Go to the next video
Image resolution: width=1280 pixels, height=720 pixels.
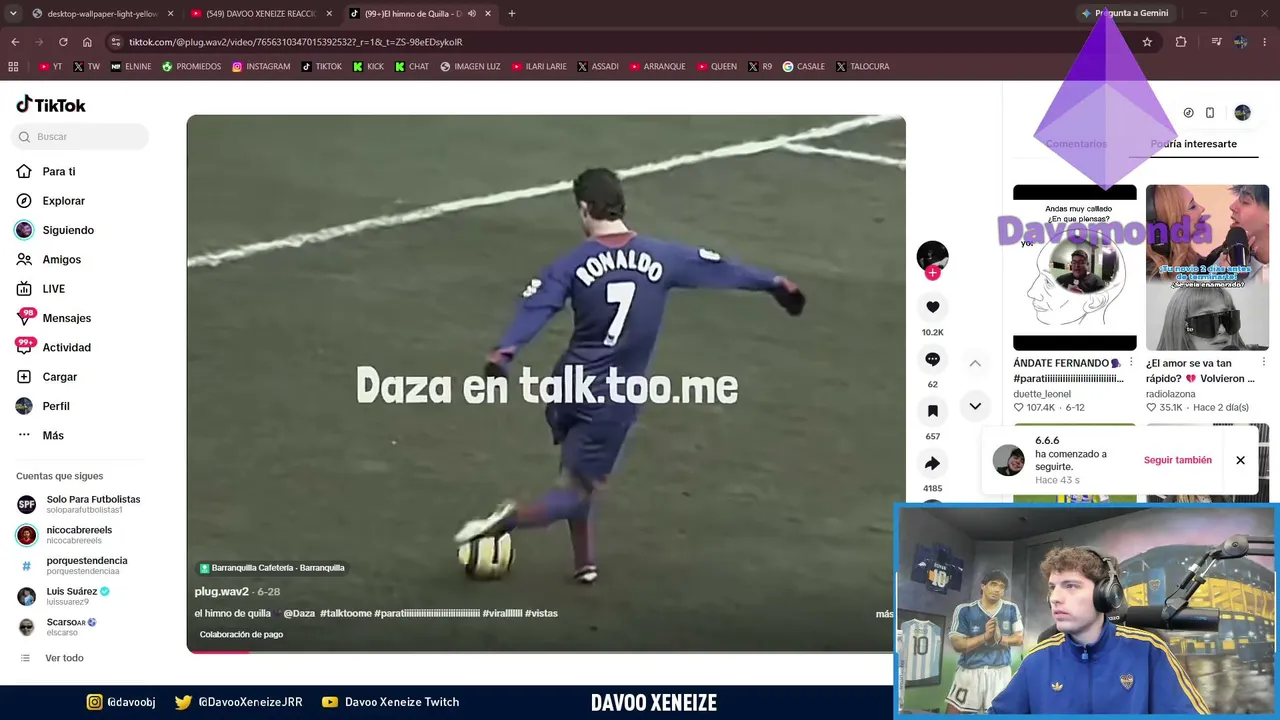coord(975,406)
